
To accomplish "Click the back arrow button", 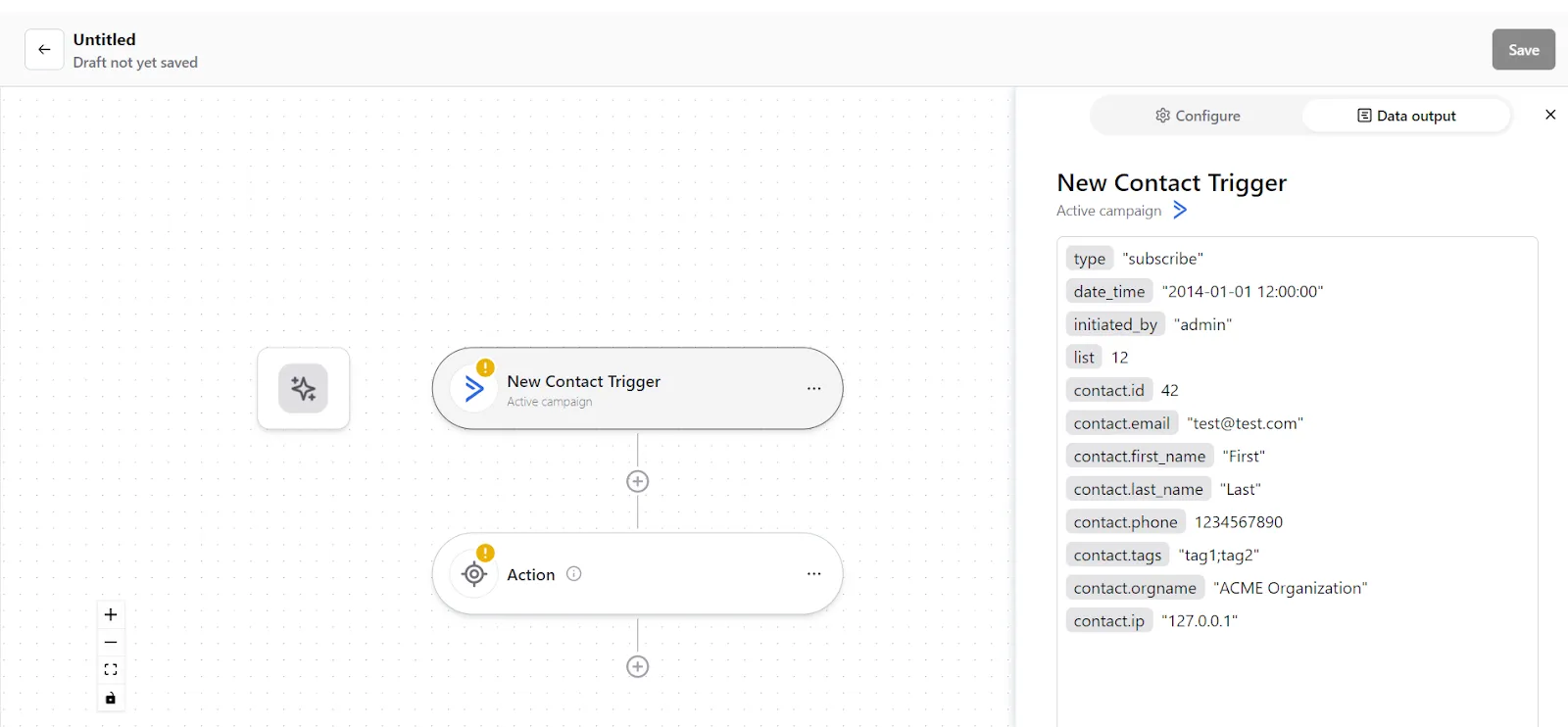I will pyautogui.click(x=44, y=49).
